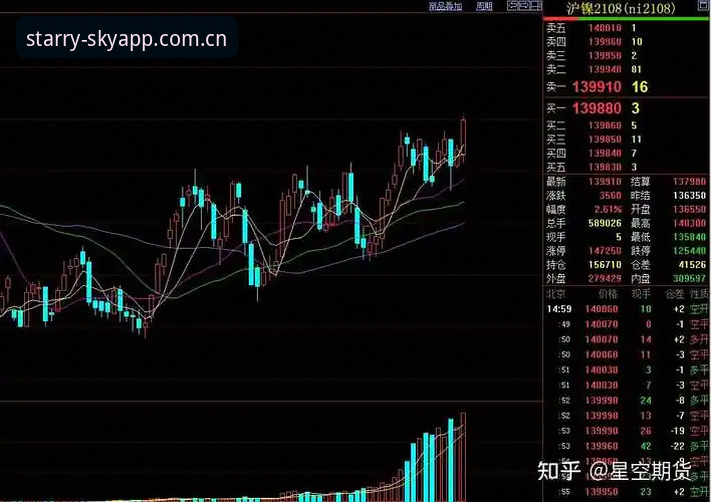
Task: Click the 性质 column header
Action: [x=699, y=294]
